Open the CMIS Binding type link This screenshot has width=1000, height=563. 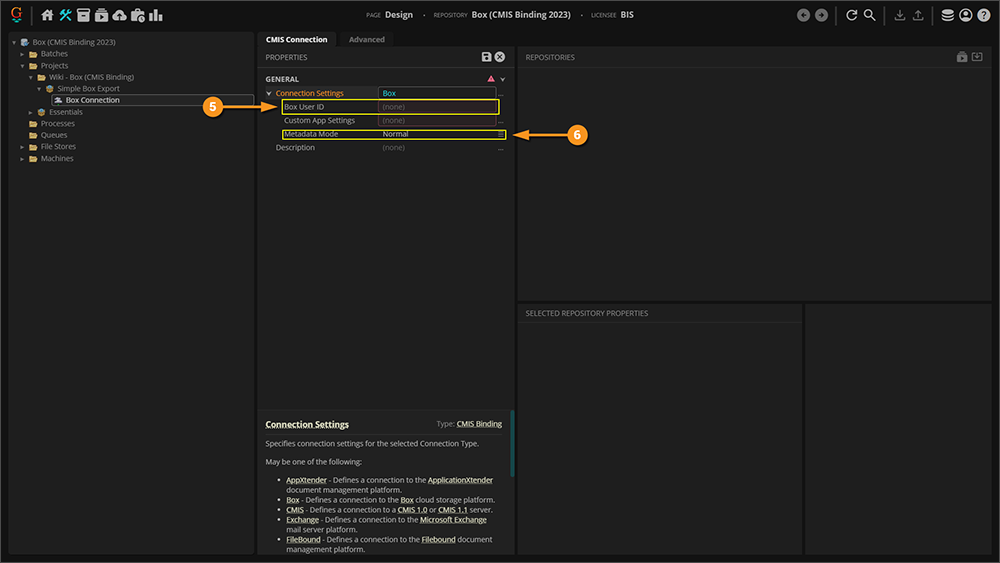coord(479,424)
